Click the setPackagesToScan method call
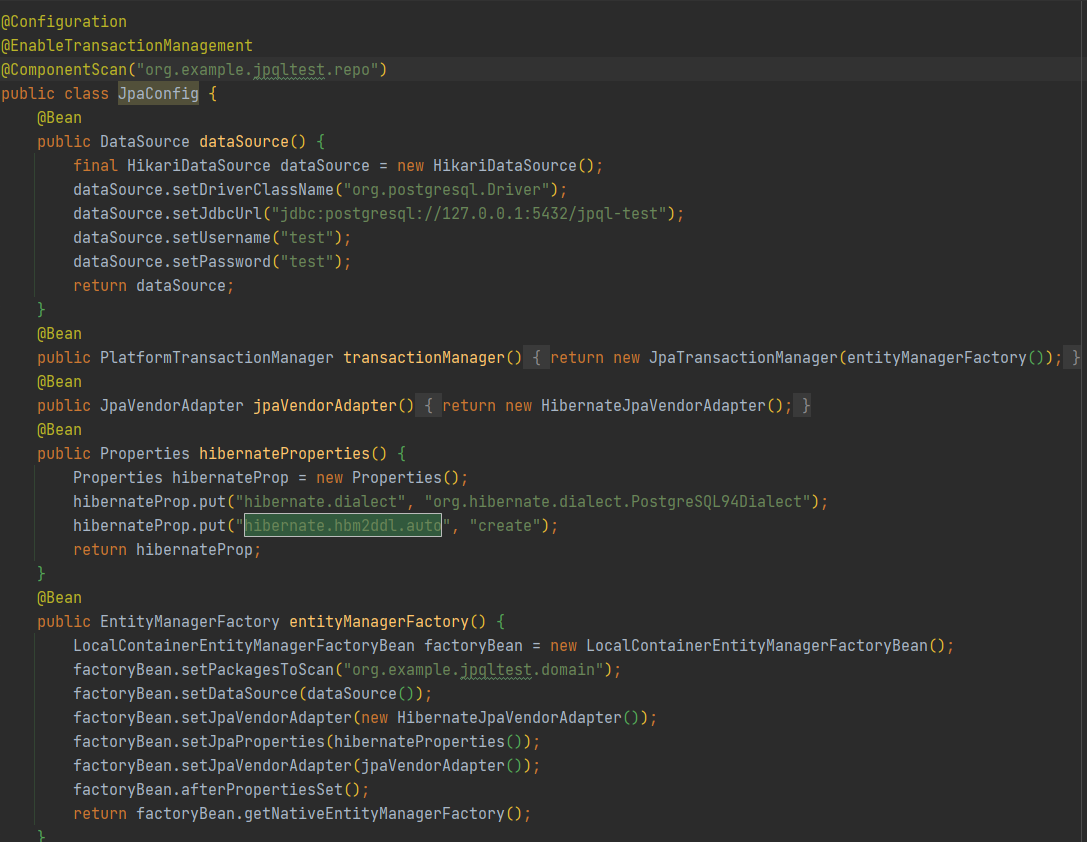This screenshot has width=1087, height=842. pyautogui.click(x=257, y=669)
